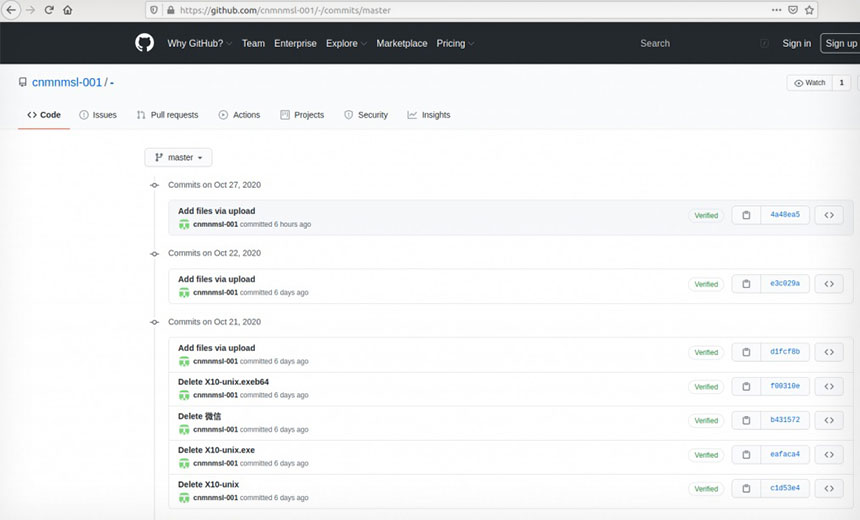Watch this repository
This screenshot has width=860, height=520.
pos(810,82)
